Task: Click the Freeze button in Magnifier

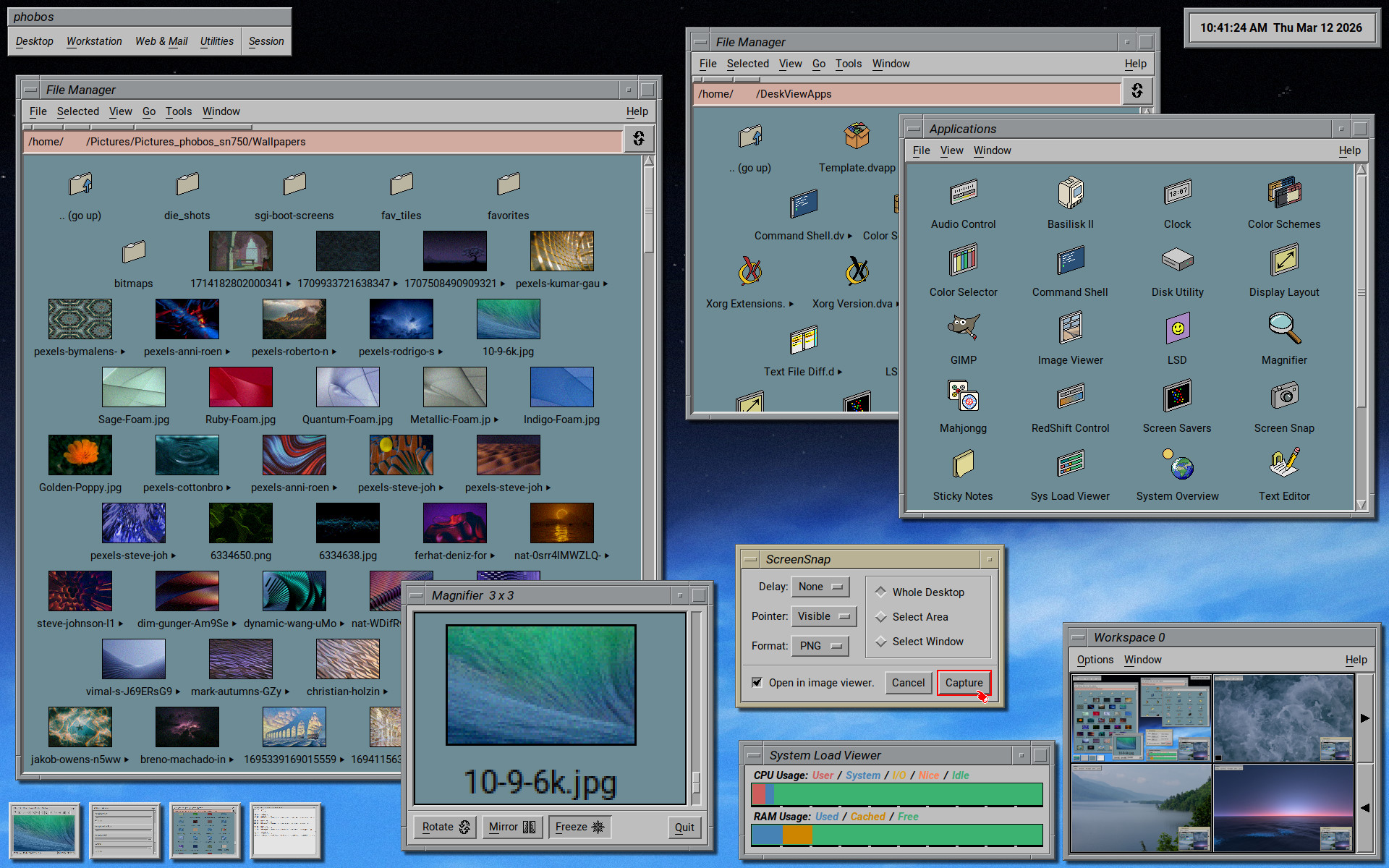Action: pos(579,827)
